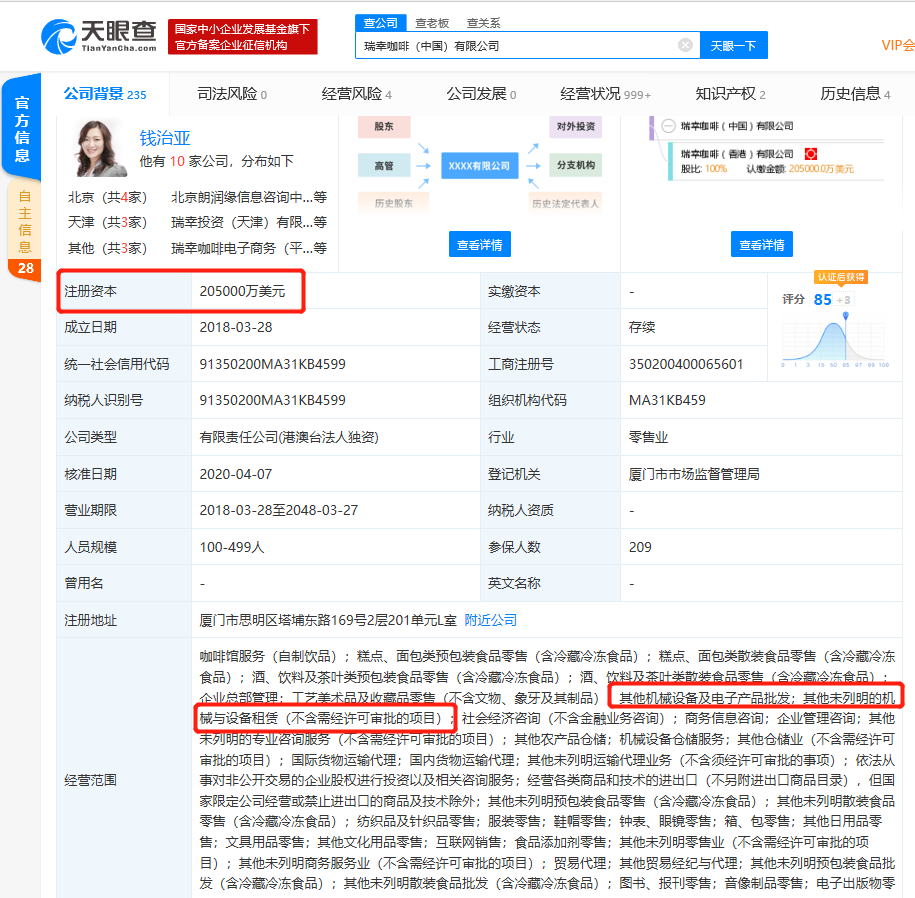Open the 司法风险 tab

tap(231, 94)
